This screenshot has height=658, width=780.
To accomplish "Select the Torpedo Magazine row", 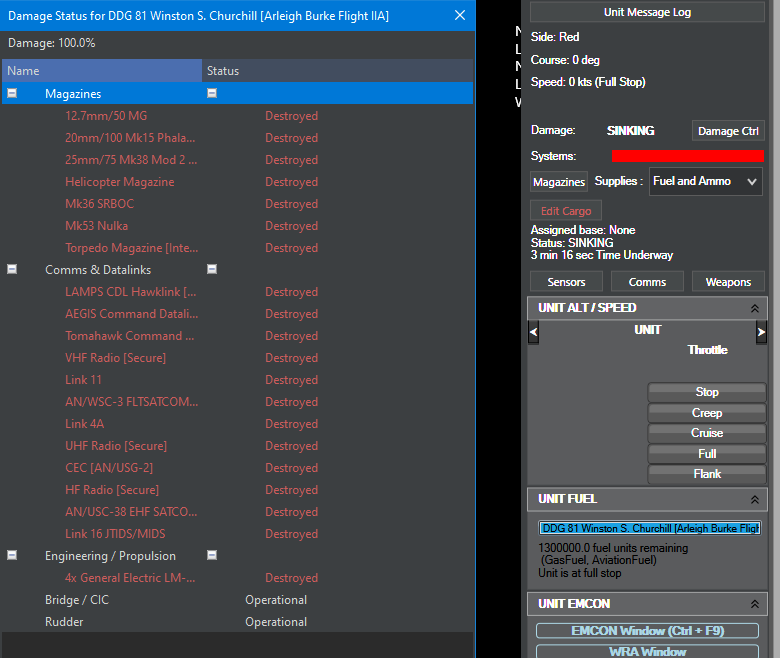I will tap(237, 248).
